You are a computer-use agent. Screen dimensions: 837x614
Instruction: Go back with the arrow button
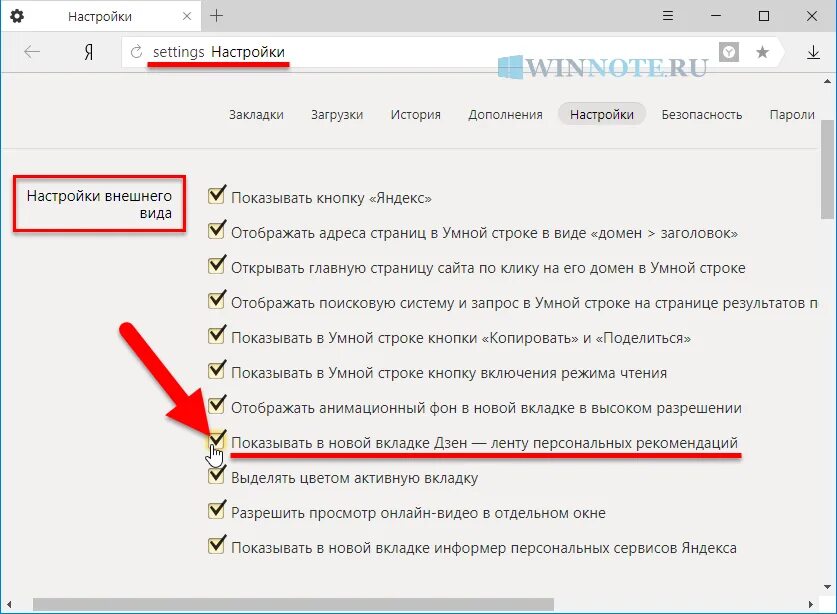point(33,52)
